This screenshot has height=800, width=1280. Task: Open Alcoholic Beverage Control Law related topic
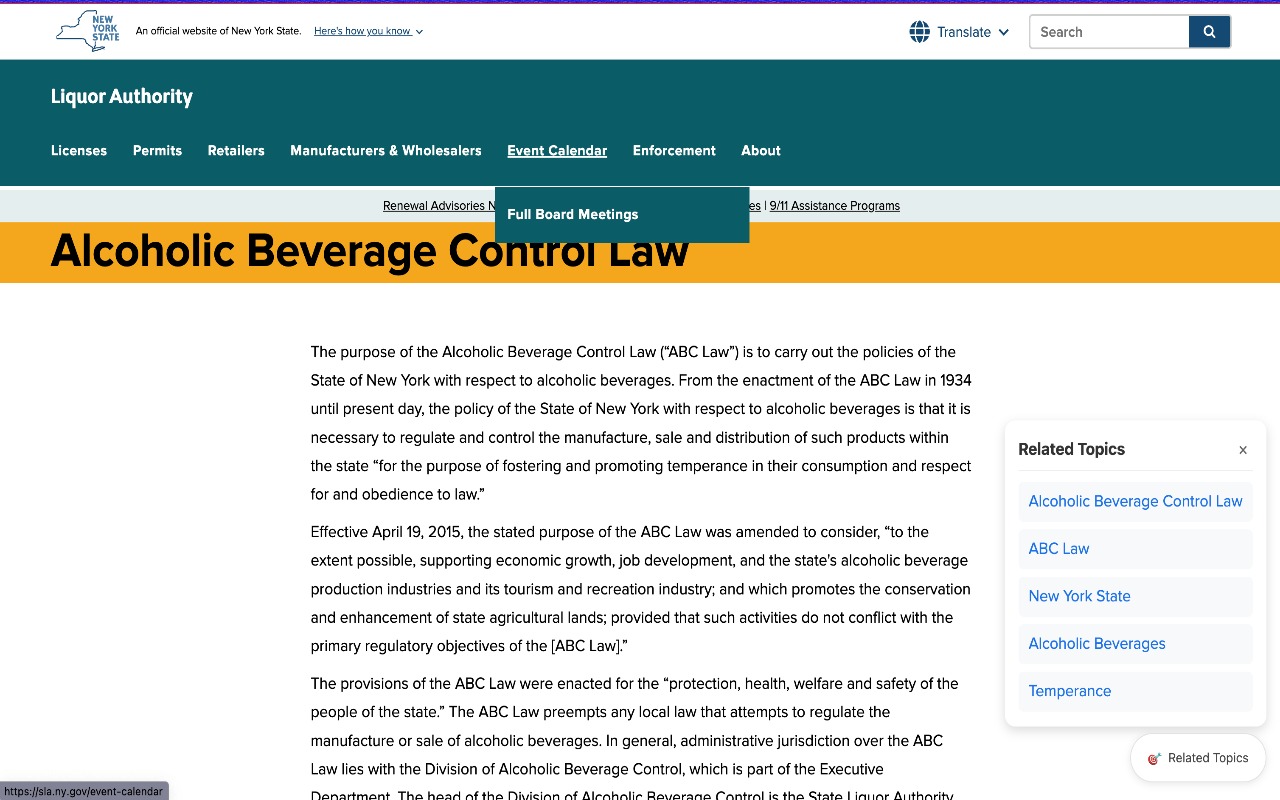tap(1135, 501)
